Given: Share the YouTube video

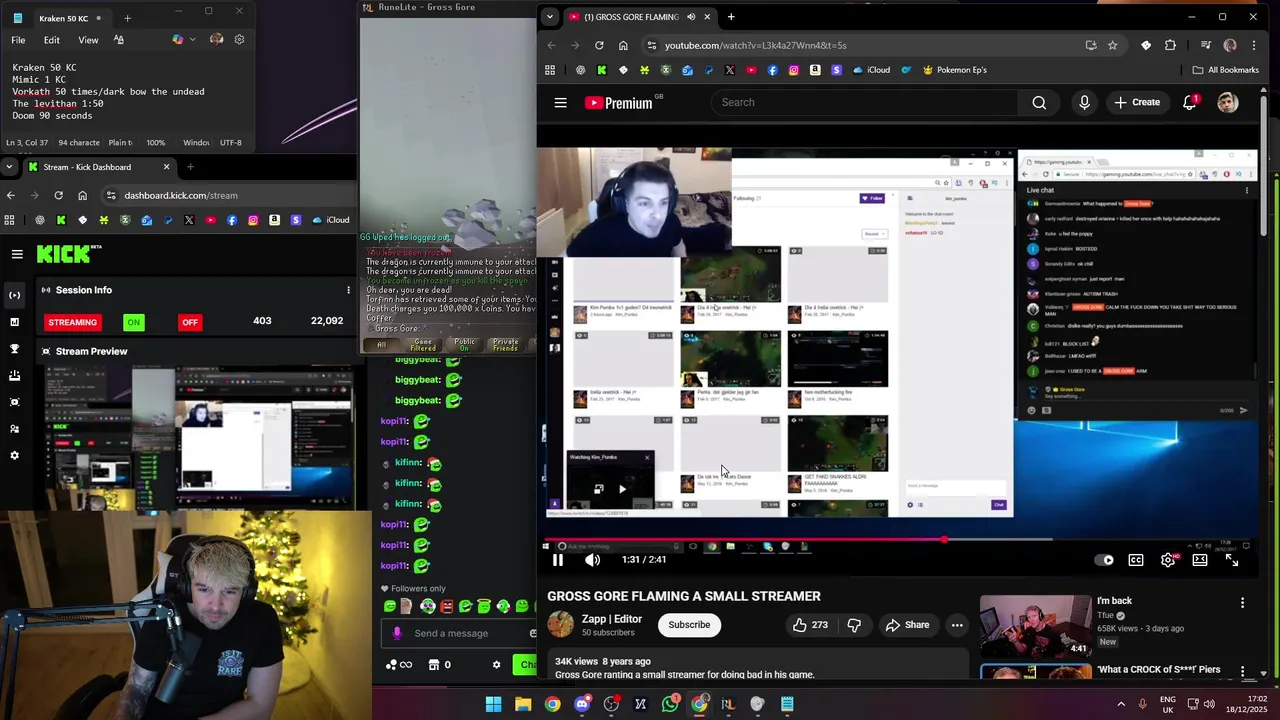Looking at the screenshot, I should click(907, 625).
